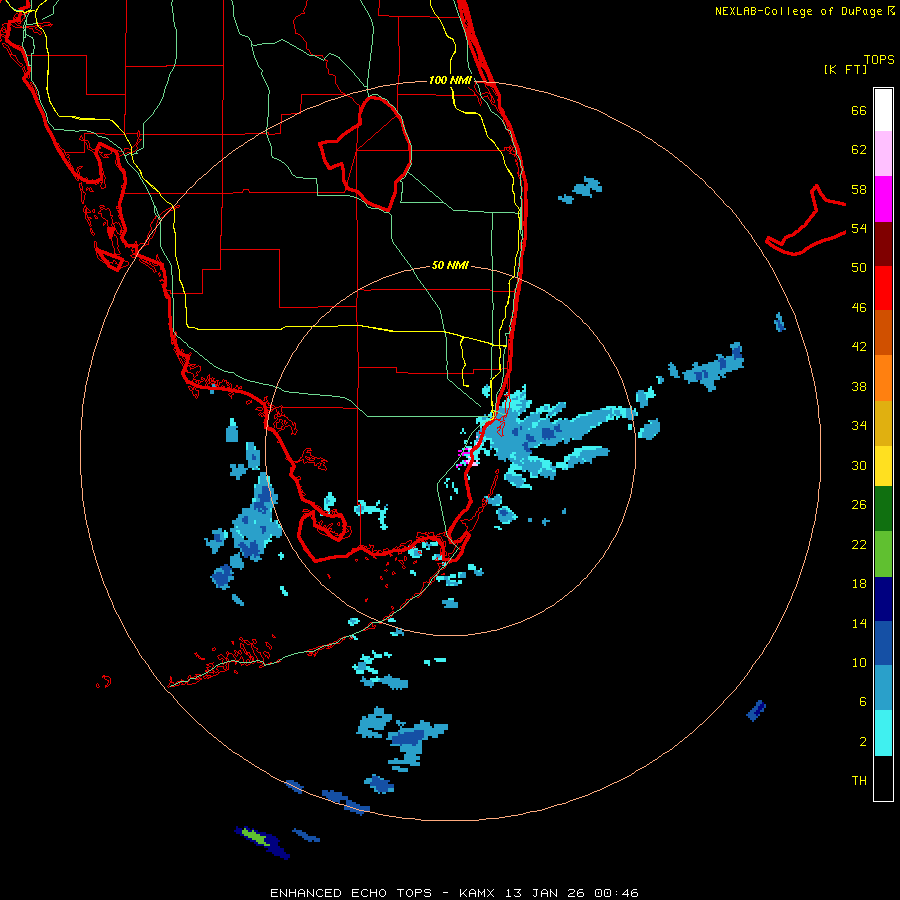
Task: Click the TH legend label
Action: coord(859,781)
